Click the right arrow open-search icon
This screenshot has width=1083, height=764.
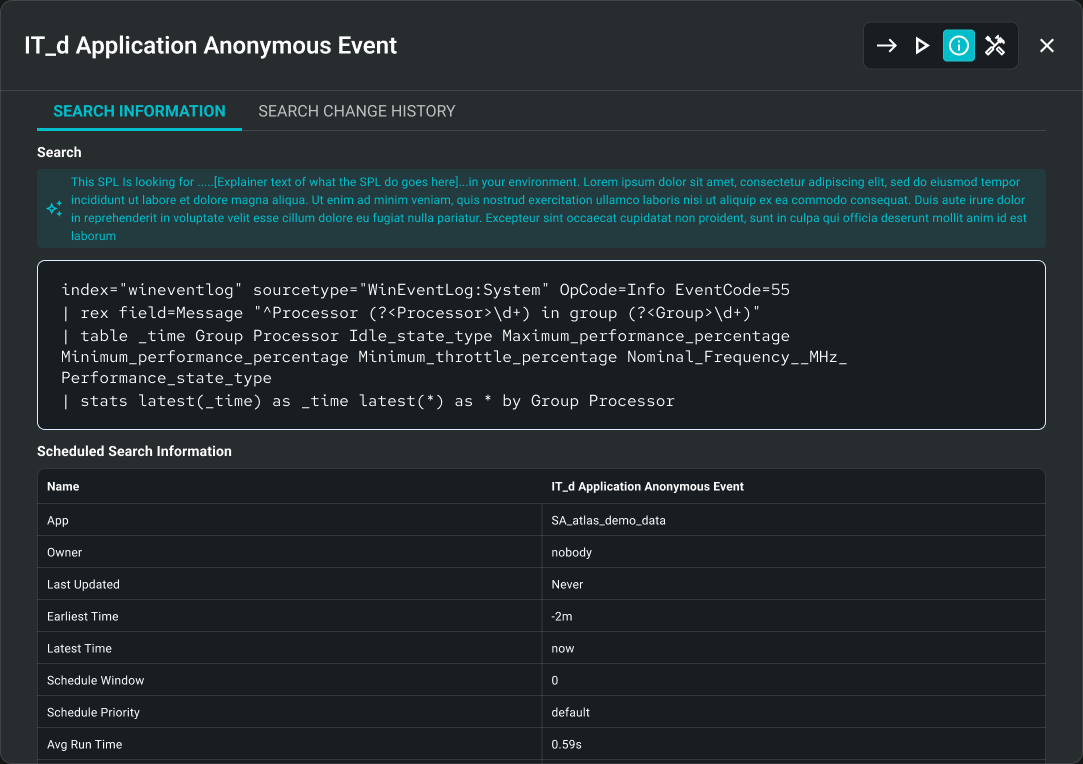click(887, 46)
